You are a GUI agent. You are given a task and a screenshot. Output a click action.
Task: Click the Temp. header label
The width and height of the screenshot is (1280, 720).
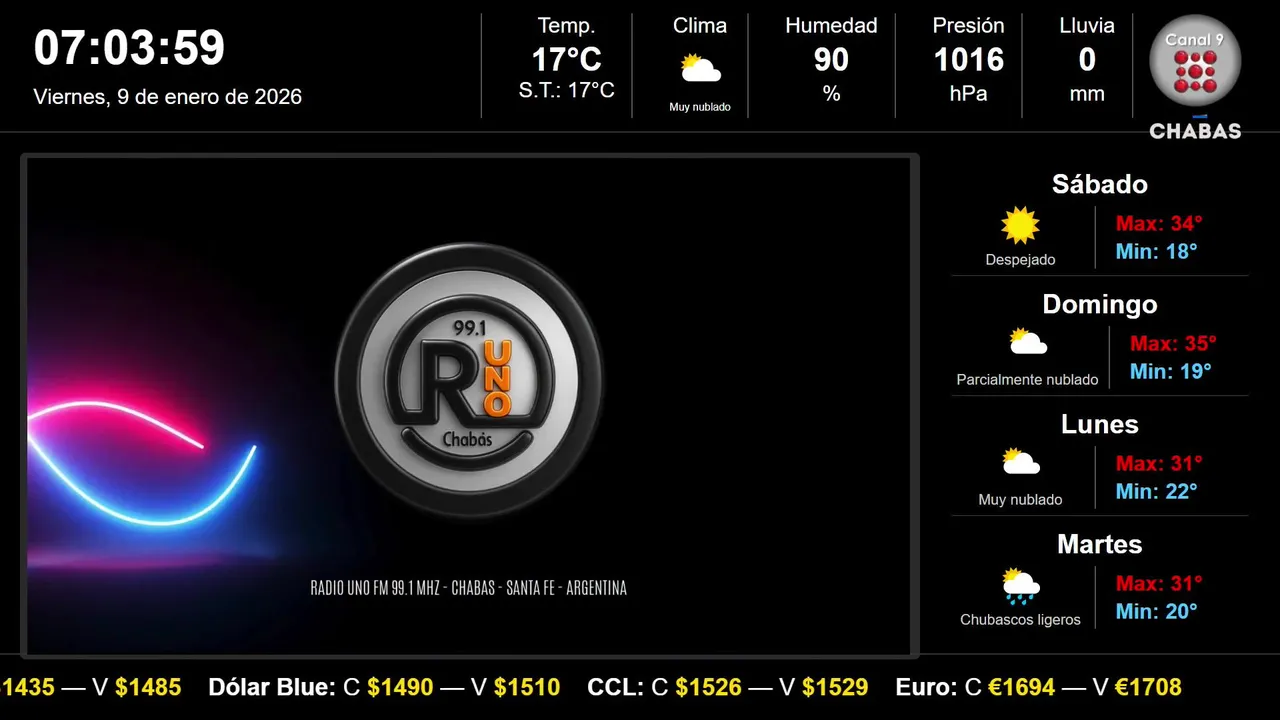(x=567, y=26)
